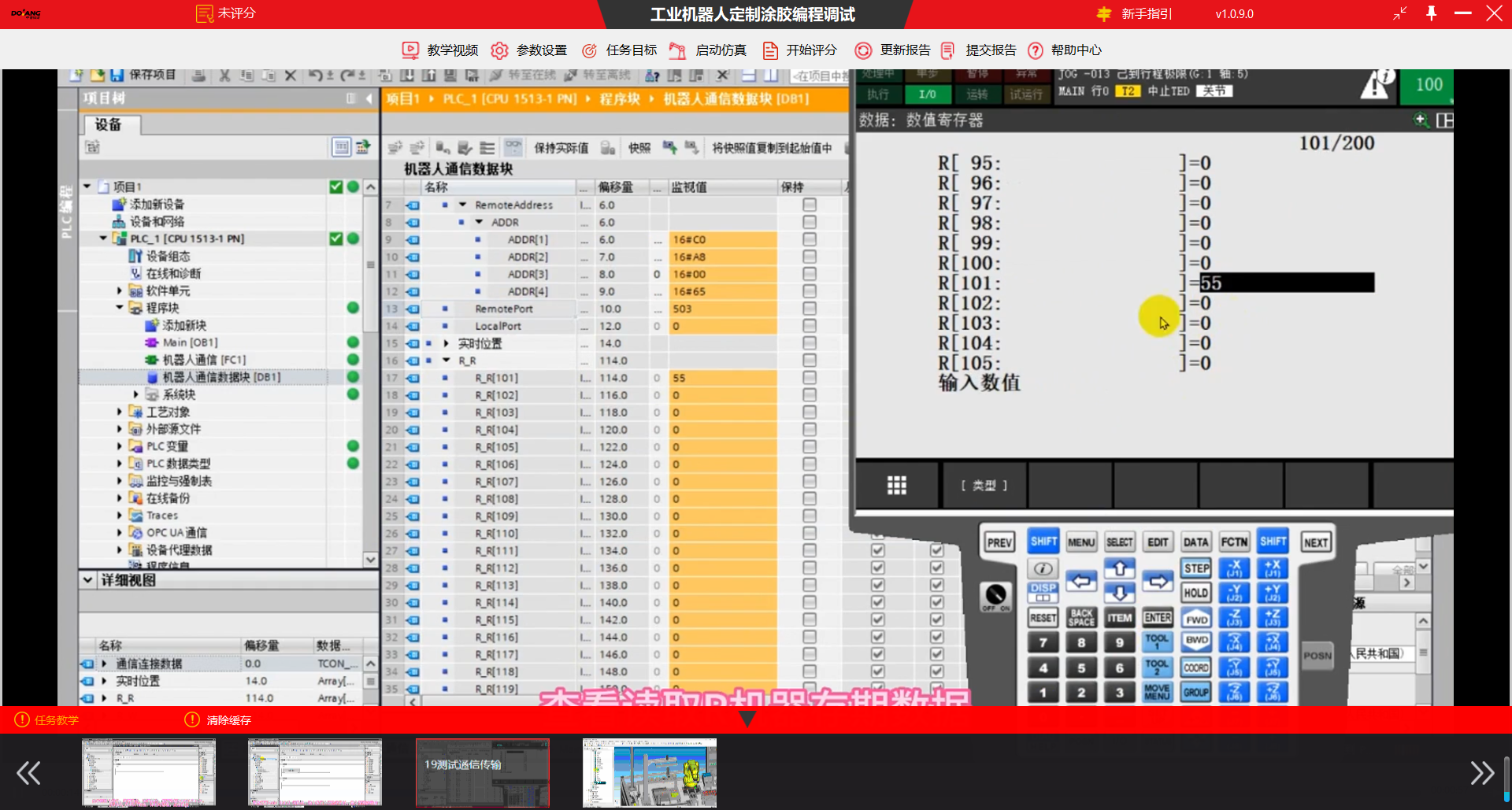
Task: Collapse the 项目1 tree node
Action: pos(87,187)
